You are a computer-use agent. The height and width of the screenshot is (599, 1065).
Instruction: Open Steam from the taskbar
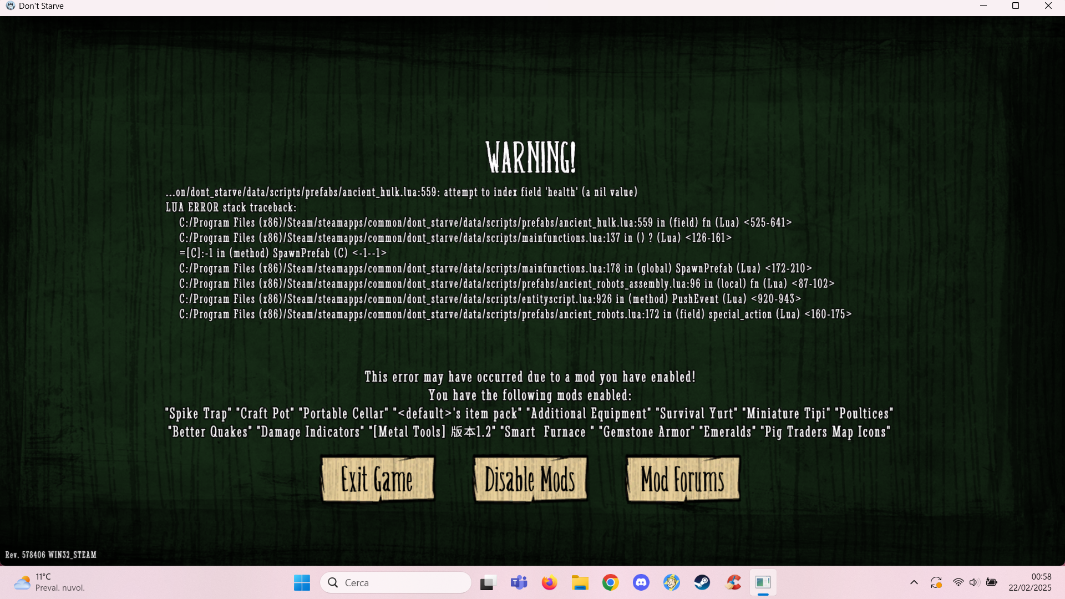(701, 582)
